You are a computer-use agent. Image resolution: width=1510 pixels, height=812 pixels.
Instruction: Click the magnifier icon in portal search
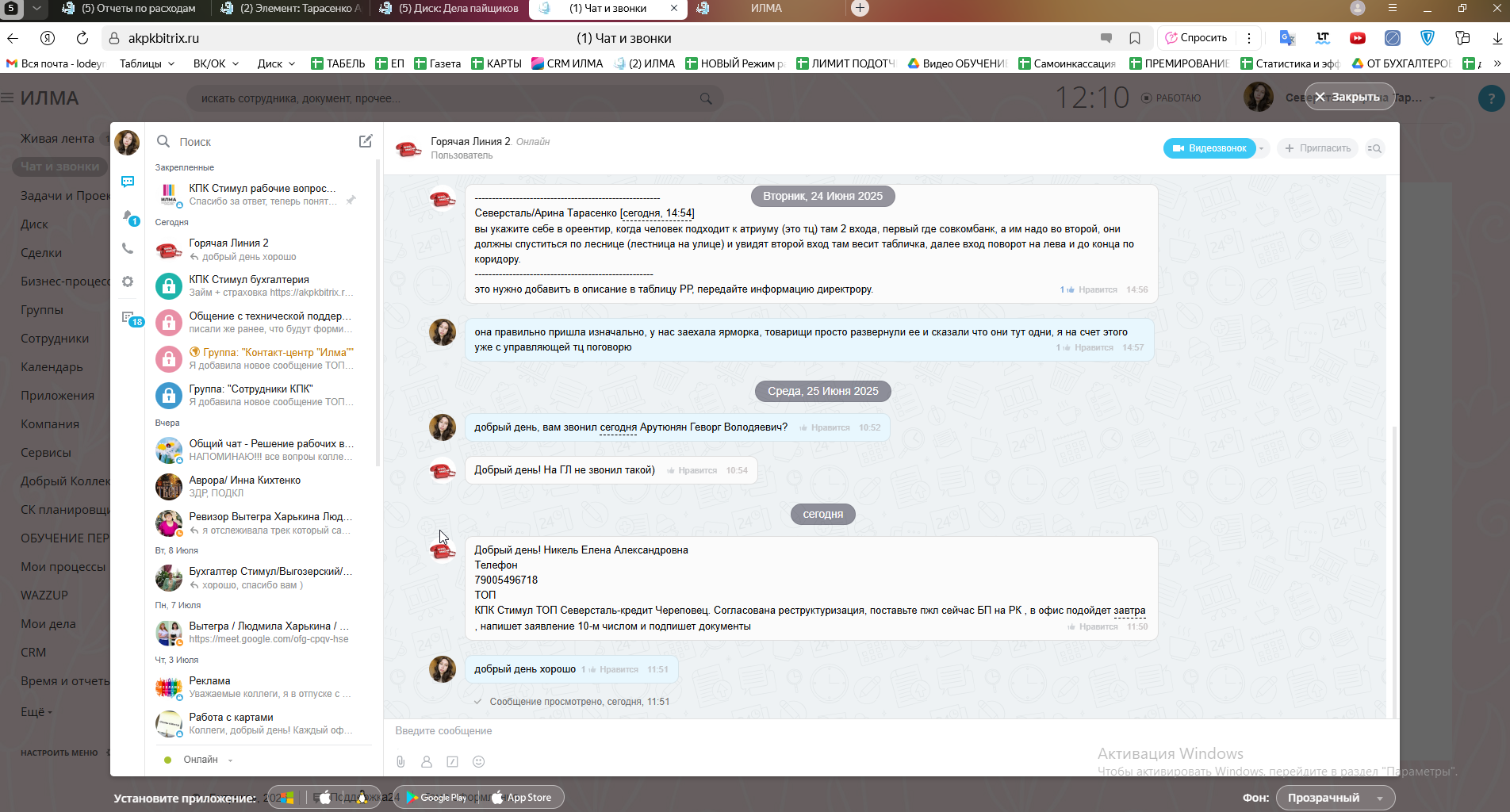(x=706, y=98)
